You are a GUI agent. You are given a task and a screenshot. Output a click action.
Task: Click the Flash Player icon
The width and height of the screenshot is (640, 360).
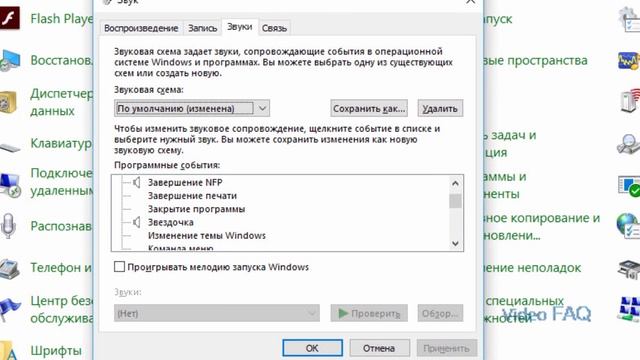coord(9,18)
